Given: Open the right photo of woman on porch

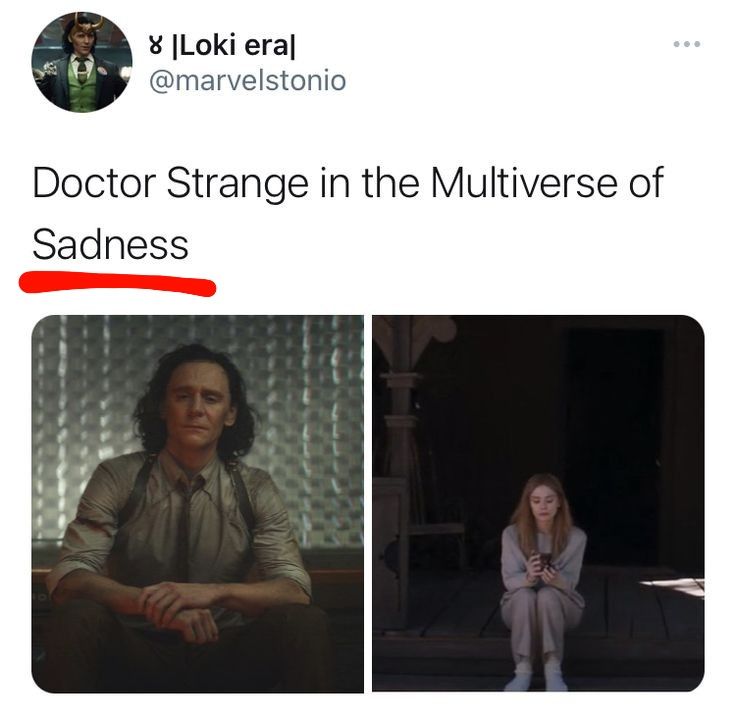Looking at the screenshot, I should point(538,504).
